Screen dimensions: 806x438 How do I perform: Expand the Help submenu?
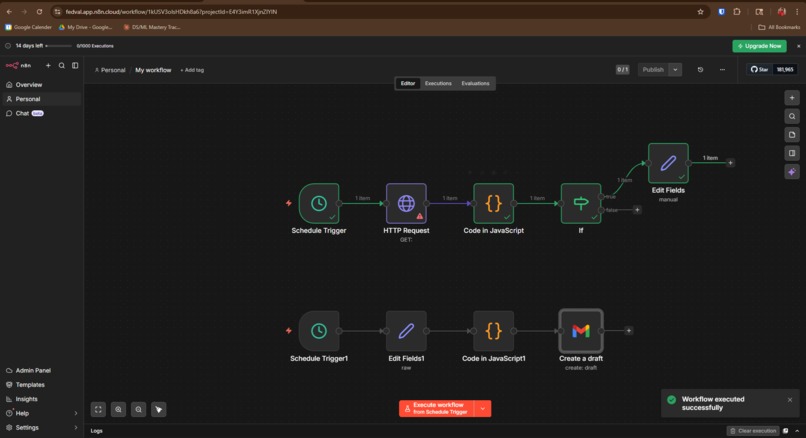76,413
